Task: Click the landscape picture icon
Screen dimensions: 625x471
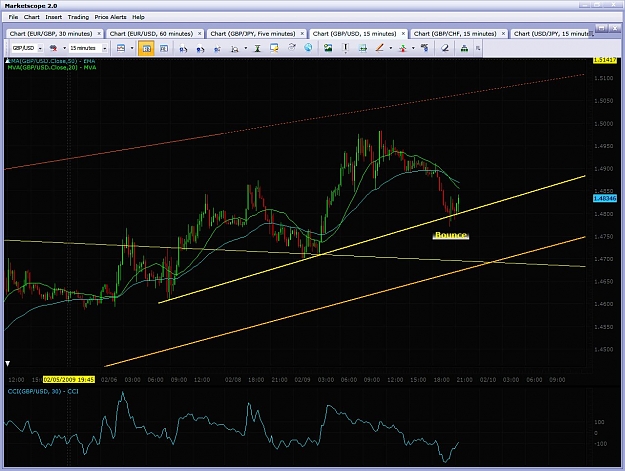Action: tap(328, 48)
